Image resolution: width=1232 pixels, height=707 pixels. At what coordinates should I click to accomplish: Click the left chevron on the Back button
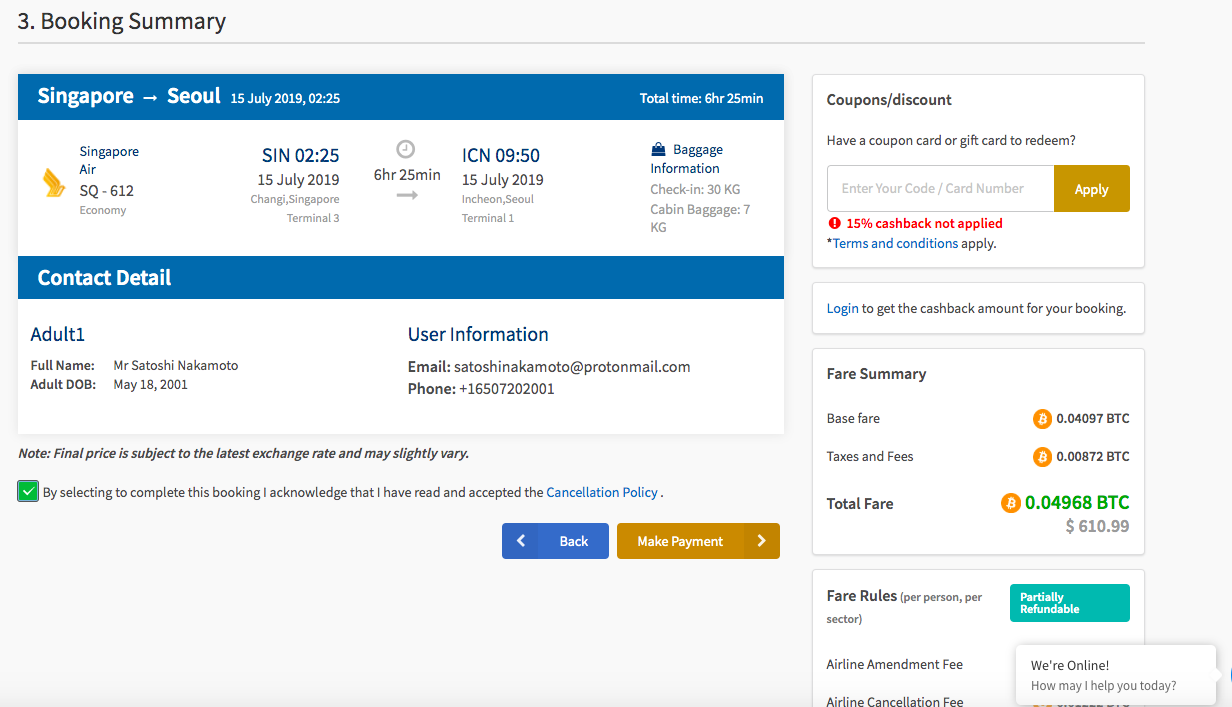click(x=521, y=541)
